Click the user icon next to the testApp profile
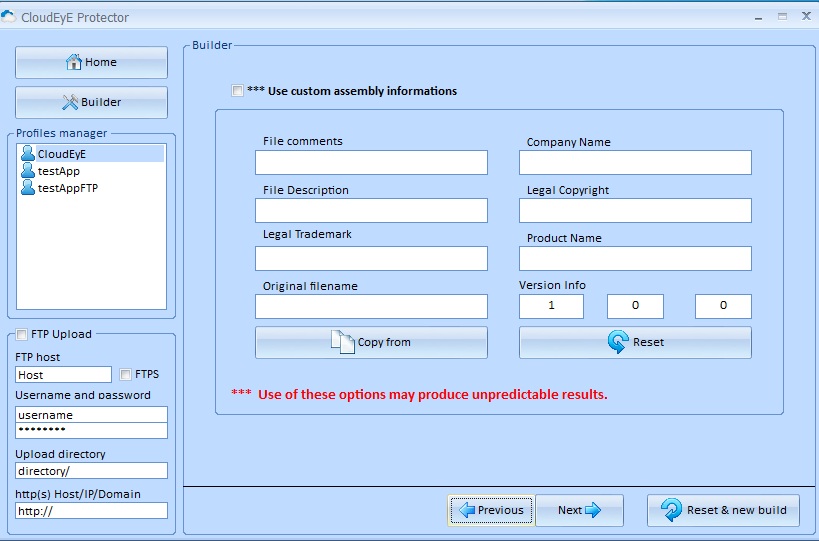Screen dimensions: 819x541 click(28, 171)
